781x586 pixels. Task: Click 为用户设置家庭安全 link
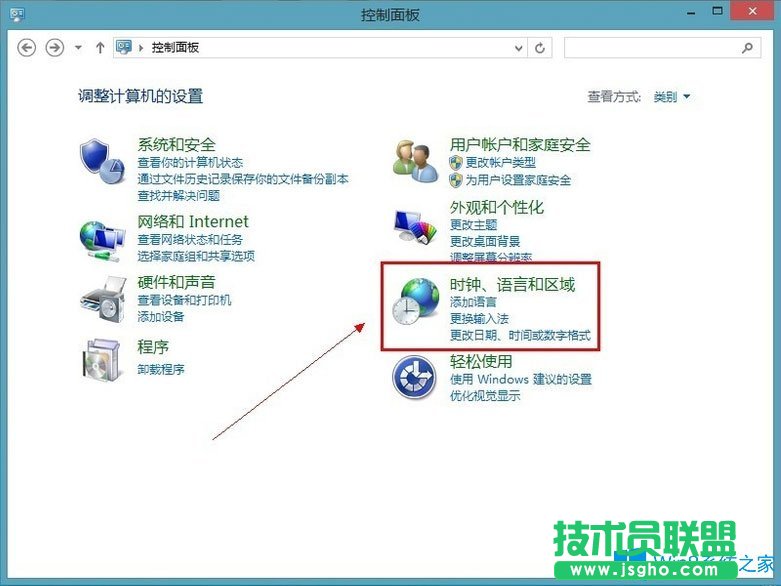518,180
